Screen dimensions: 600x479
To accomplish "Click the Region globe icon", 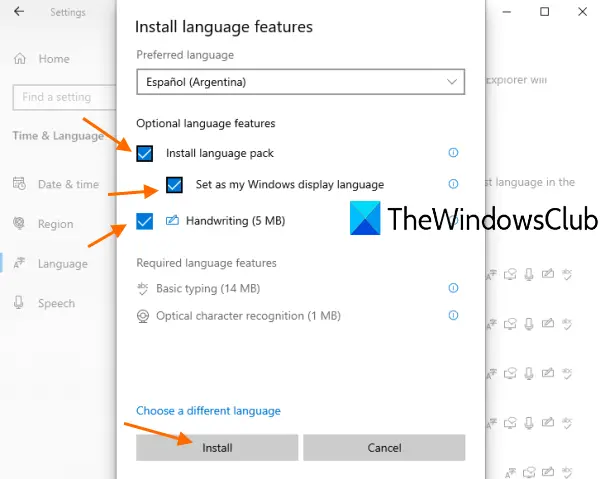I will click(x=19, y=223).
